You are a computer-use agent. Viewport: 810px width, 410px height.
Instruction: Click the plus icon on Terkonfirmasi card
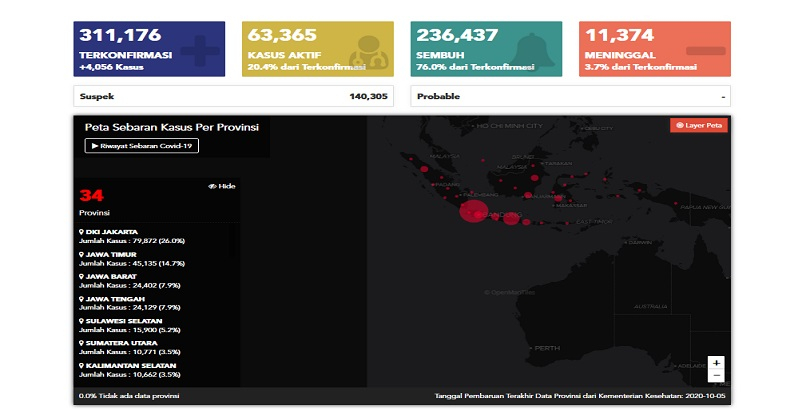200,51
